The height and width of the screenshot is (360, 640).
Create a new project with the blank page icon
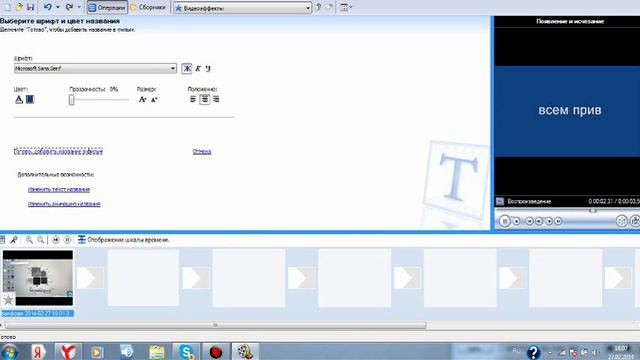point(7,7)
